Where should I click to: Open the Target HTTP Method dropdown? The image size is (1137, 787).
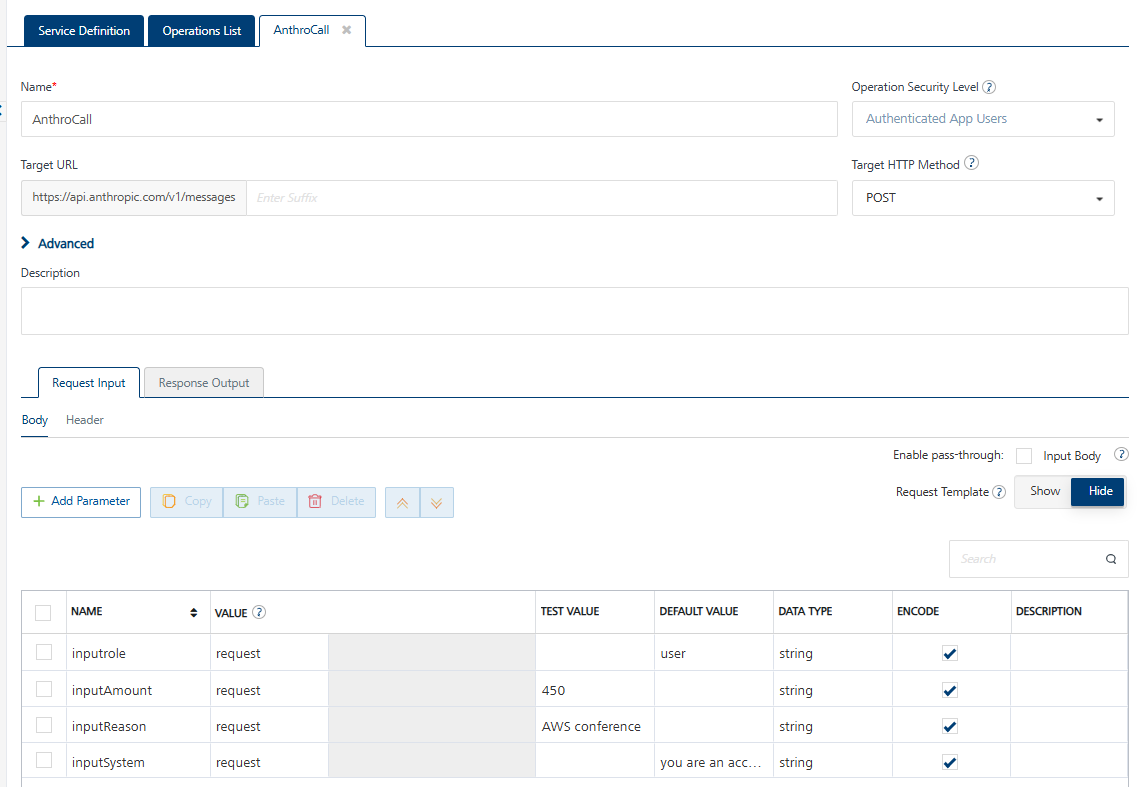coord(982,198)
